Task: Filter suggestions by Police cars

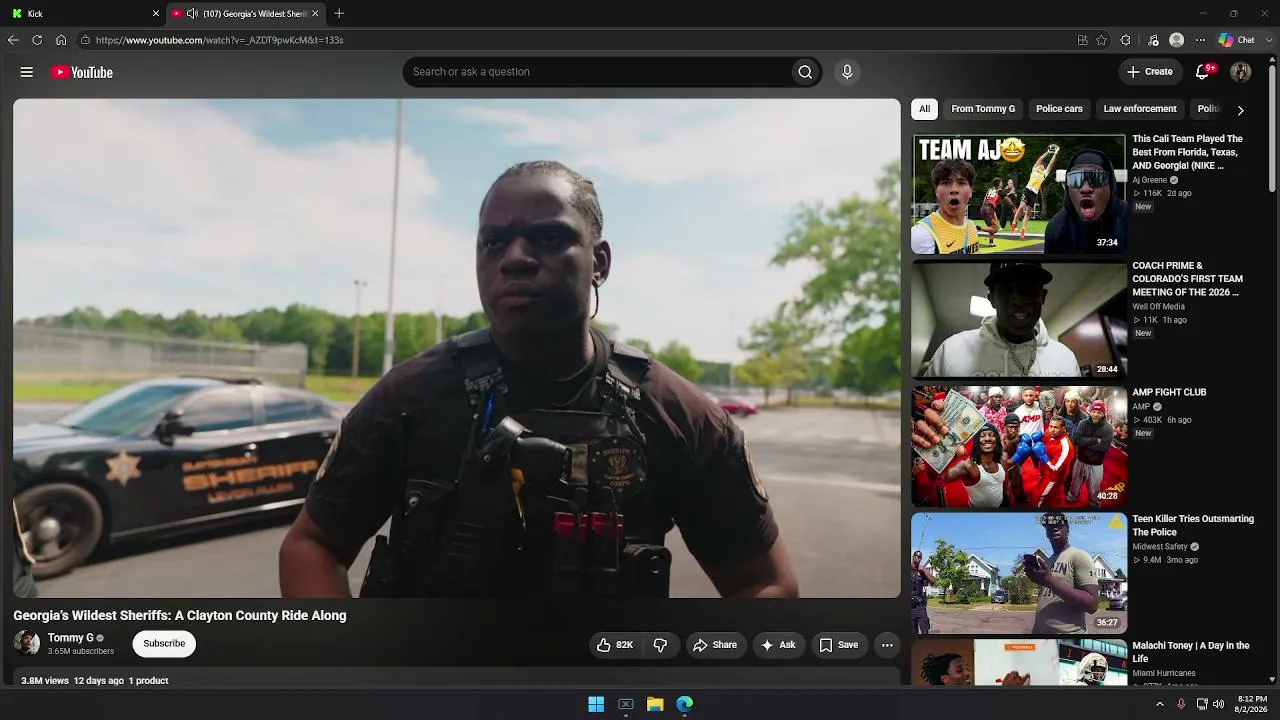Action: 1059,109
